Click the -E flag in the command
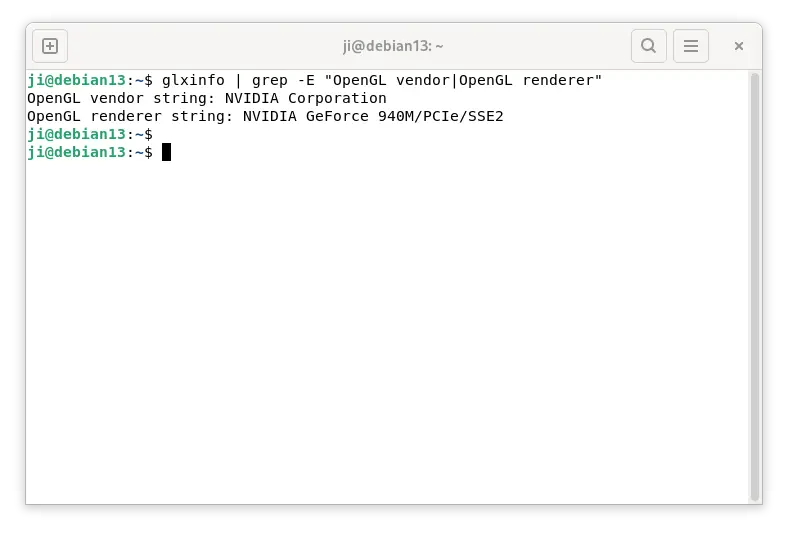788x533 pixels. 306,80
